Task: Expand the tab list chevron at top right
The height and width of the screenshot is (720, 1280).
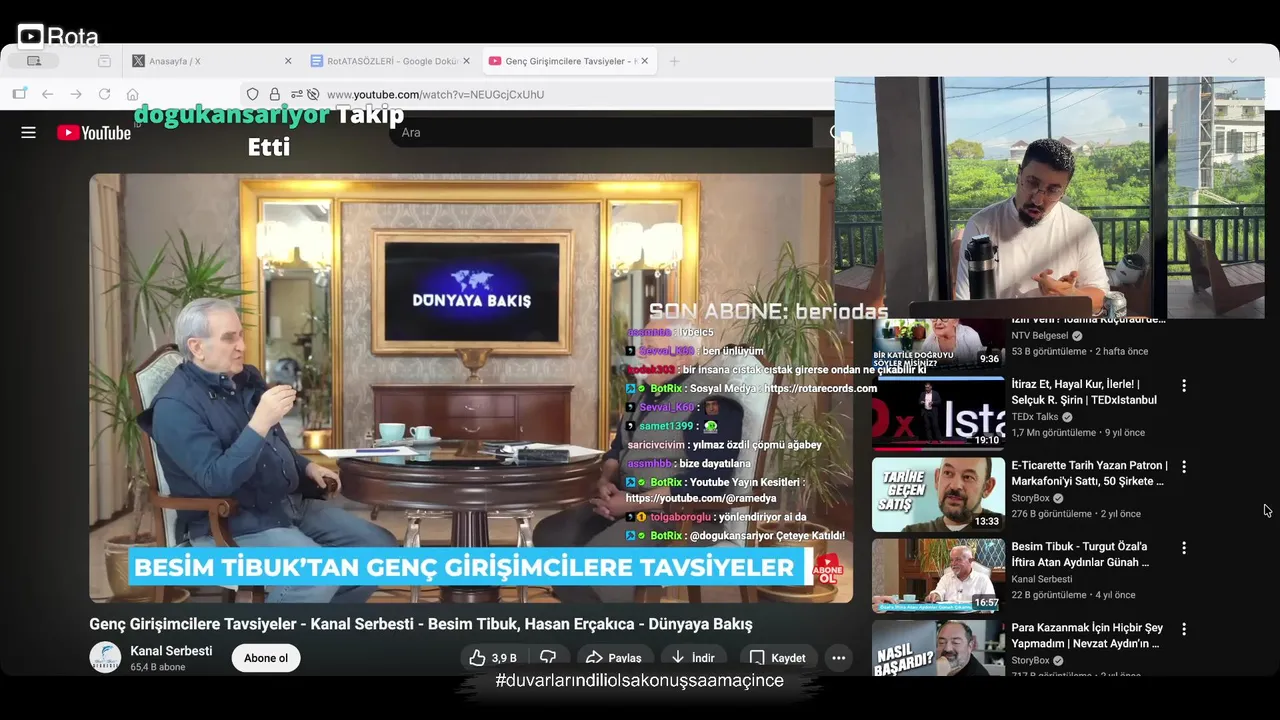Action: [x=1232, y=61]
